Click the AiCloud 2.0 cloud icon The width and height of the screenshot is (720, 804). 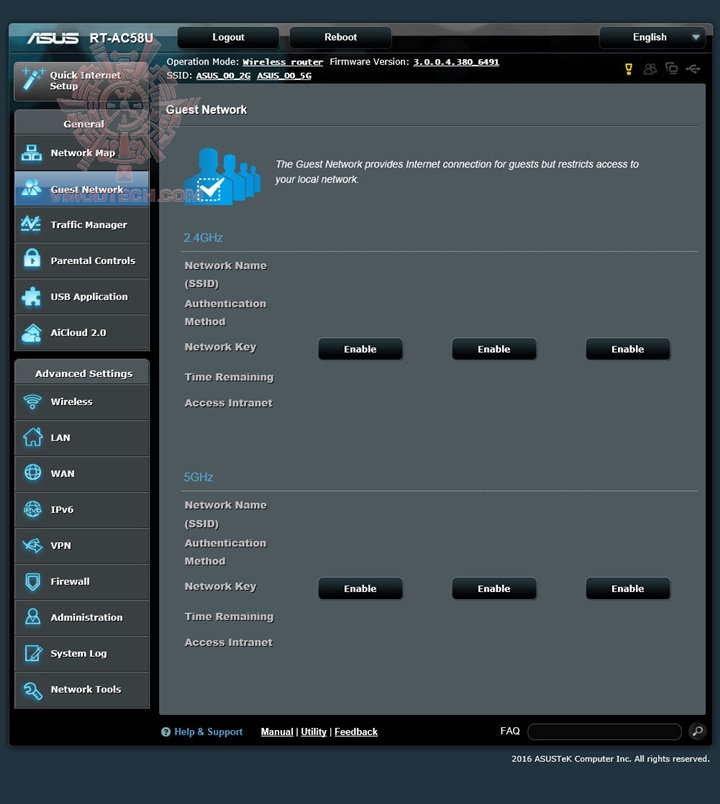click(x=32, y=333)
